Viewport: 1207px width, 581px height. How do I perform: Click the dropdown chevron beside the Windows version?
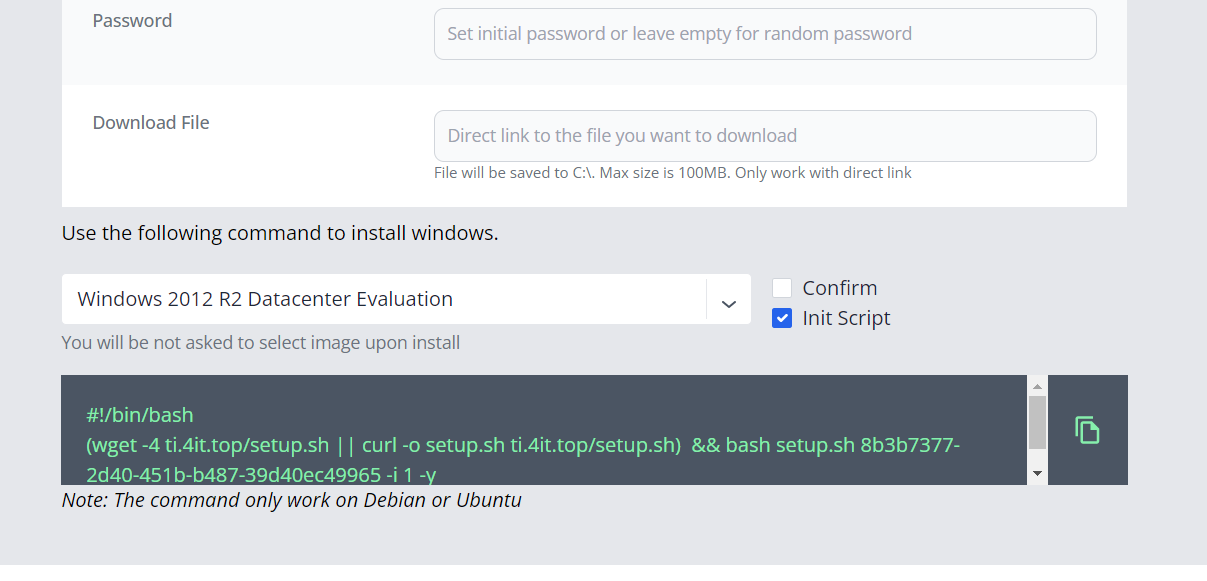coord(729,300)
